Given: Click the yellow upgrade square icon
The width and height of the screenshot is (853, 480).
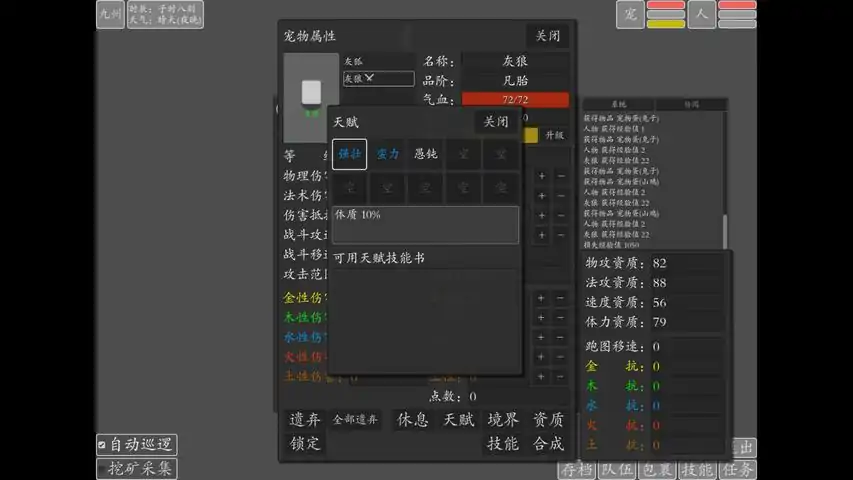Looking at the screenshot, I should pyautogui.click(x=531, y=135).
